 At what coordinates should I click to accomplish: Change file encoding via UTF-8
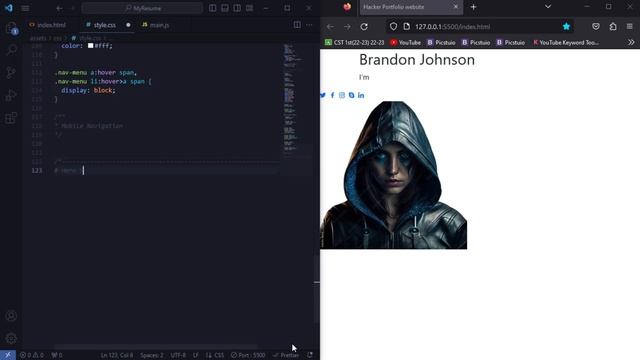(x=178, y=355)
